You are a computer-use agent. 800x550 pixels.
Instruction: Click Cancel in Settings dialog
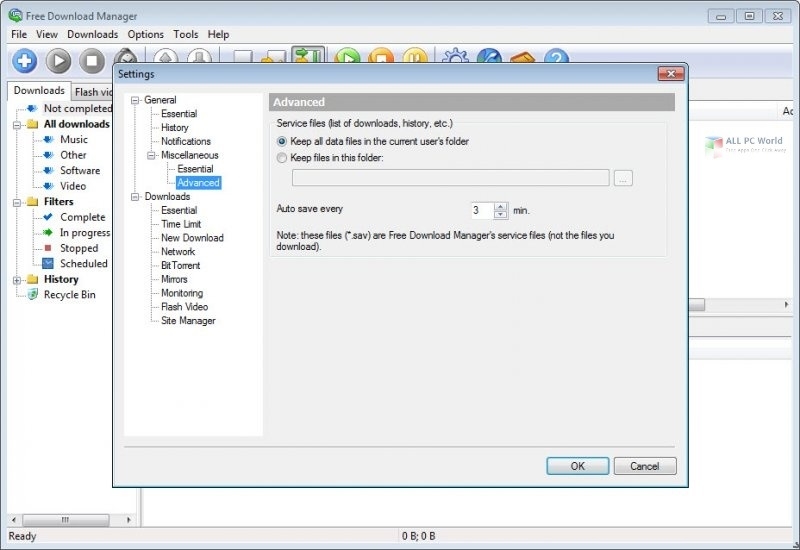coord(645,466)
